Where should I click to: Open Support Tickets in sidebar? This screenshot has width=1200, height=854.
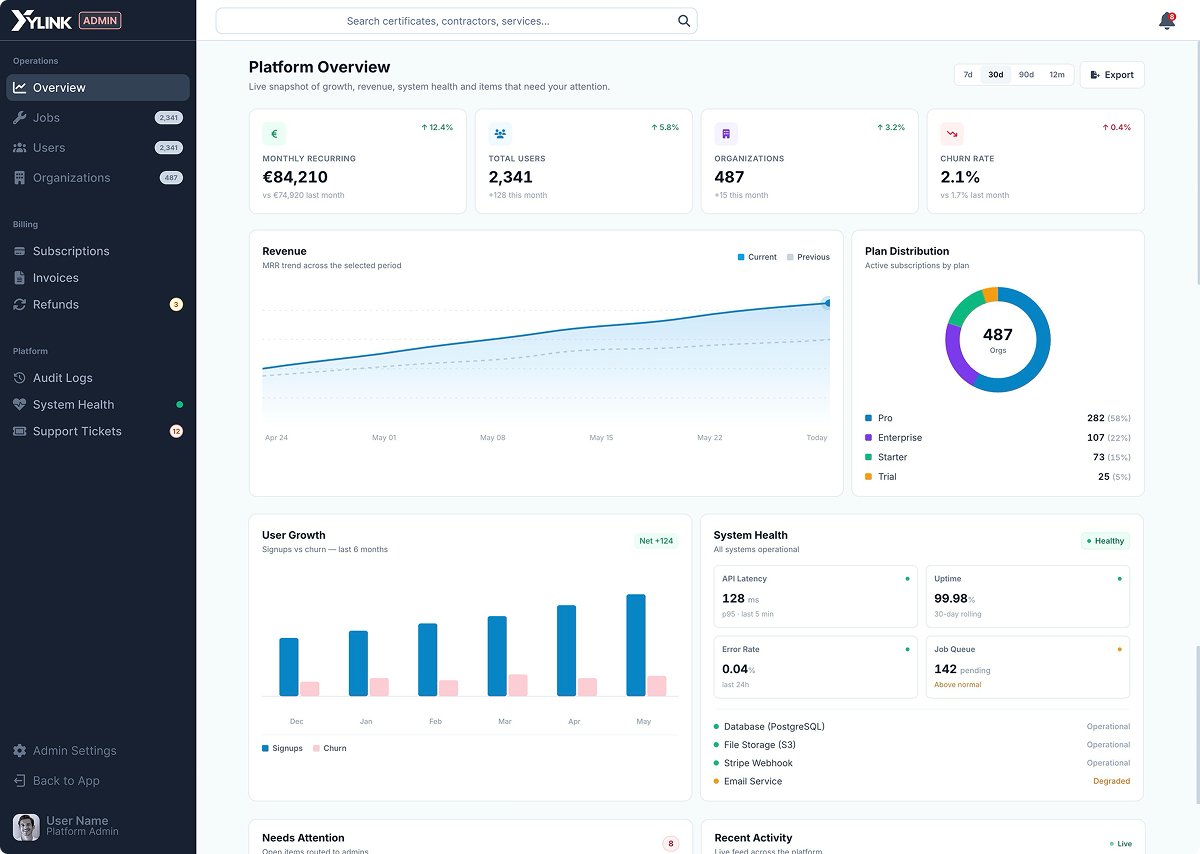pos(98,432)
